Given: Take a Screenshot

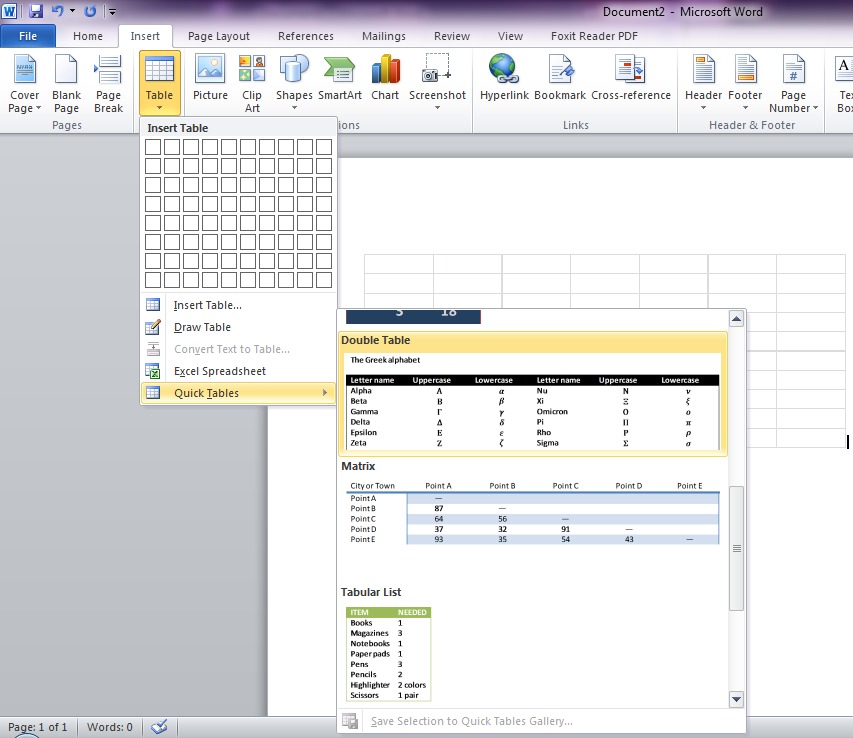Looking at the screenshot, I should (x=437, y=80).
